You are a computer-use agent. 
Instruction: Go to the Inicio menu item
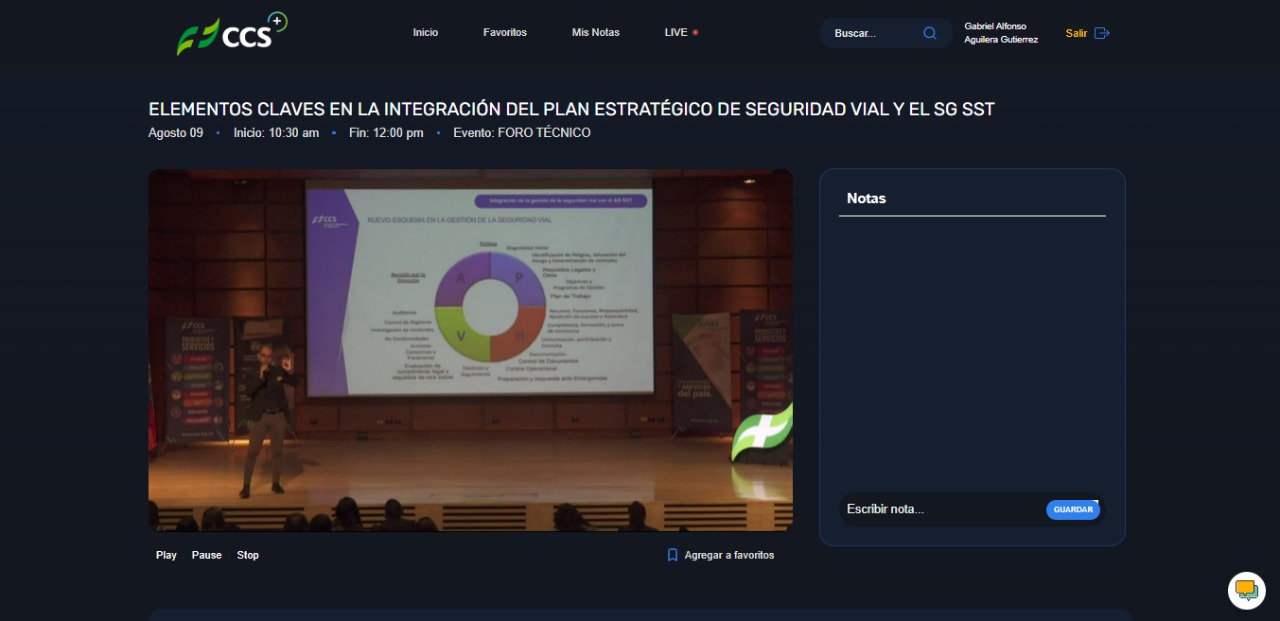click(x=425, y=33)
